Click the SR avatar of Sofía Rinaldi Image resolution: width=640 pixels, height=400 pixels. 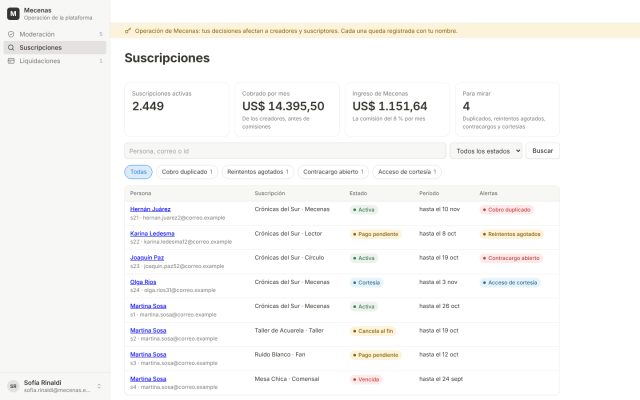tap(13, 386)
